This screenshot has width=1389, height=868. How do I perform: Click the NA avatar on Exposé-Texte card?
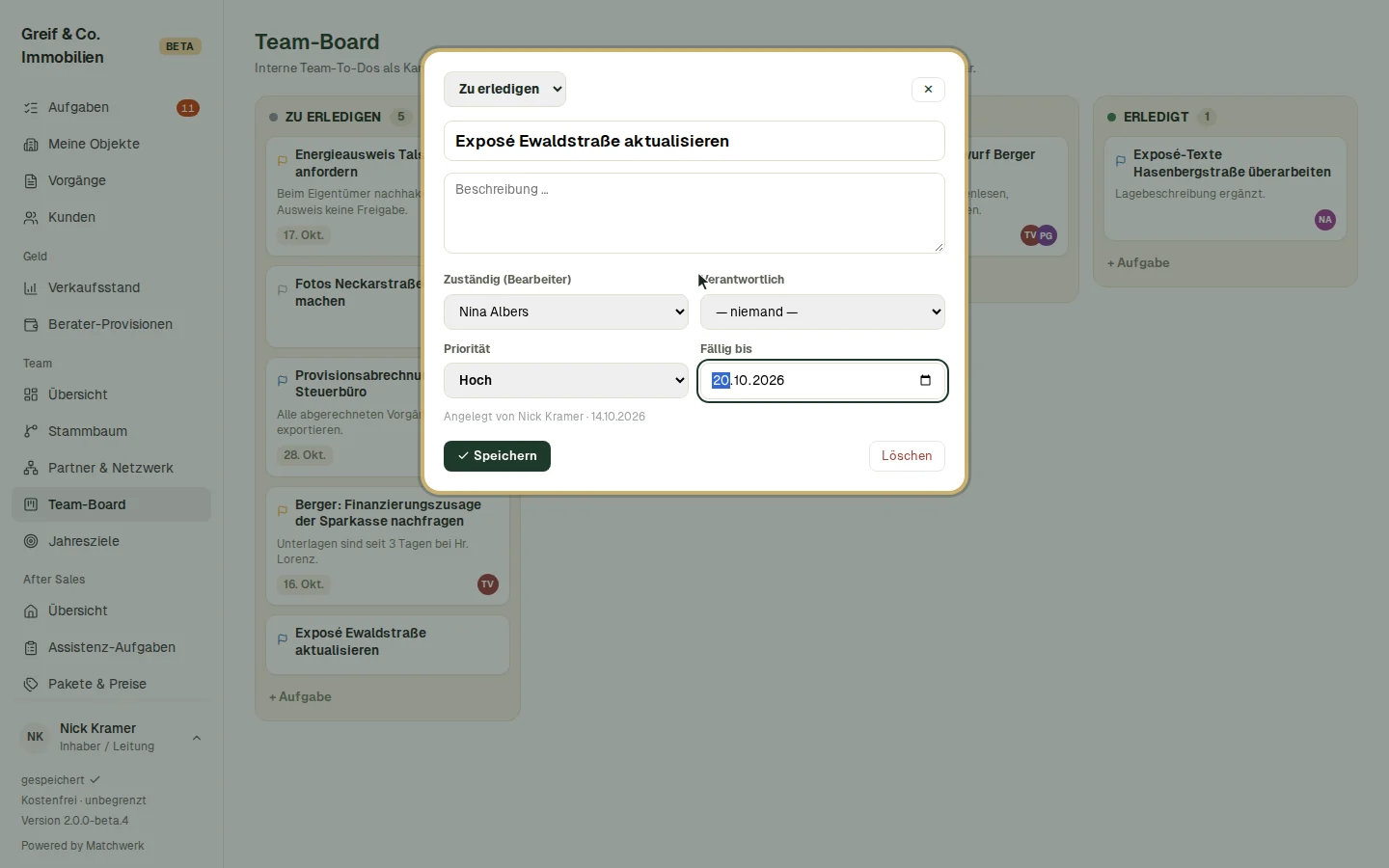click(1325, 220)
